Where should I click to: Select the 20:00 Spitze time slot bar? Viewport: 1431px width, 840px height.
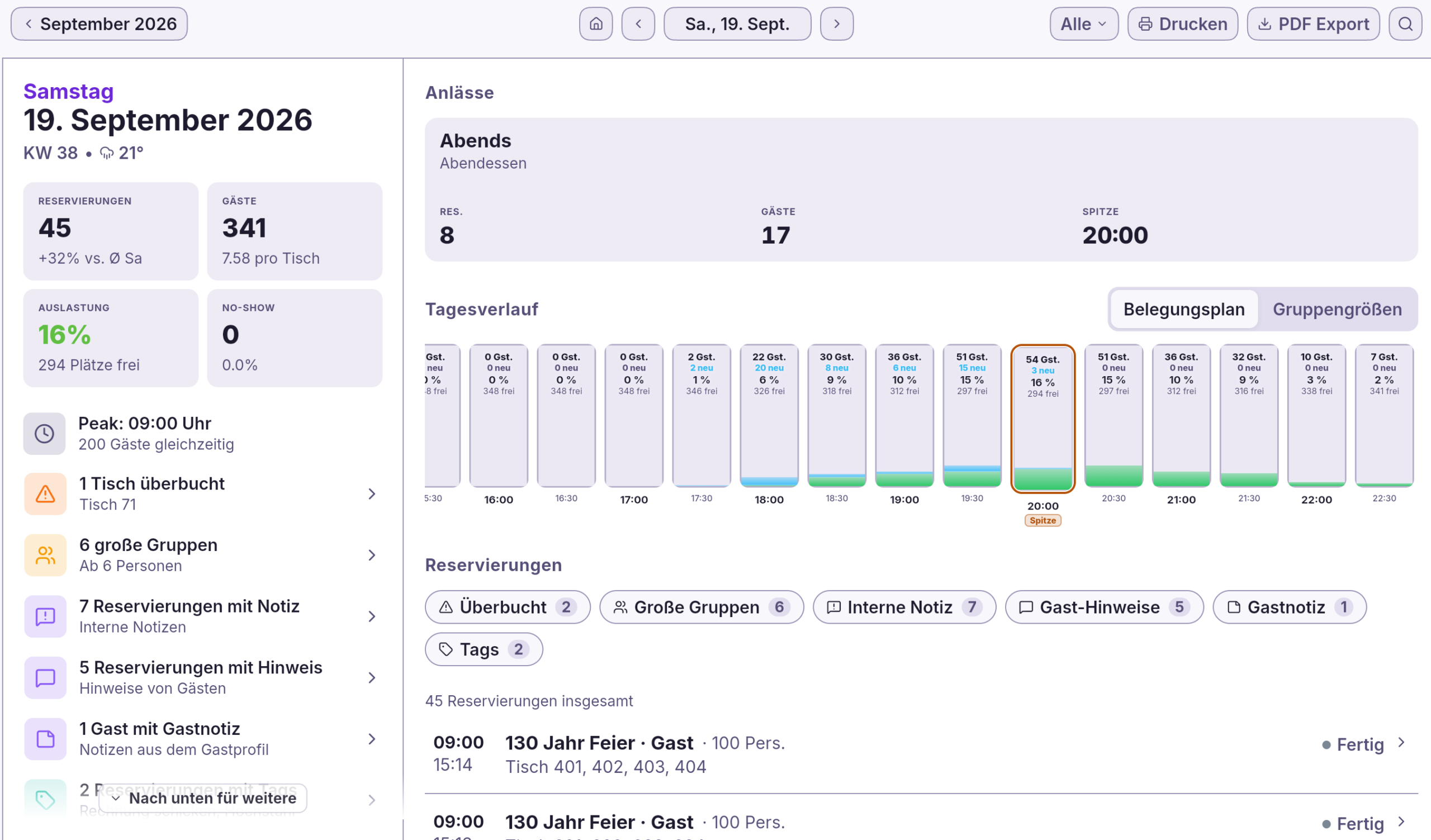pos(1043,418)
